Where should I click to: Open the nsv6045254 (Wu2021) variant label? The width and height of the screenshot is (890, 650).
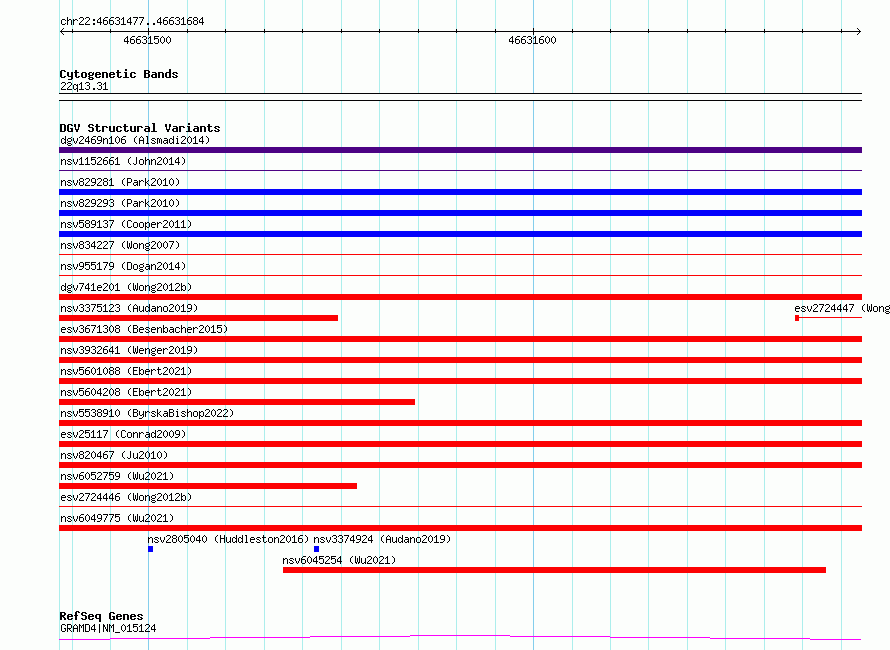[339, 560]
